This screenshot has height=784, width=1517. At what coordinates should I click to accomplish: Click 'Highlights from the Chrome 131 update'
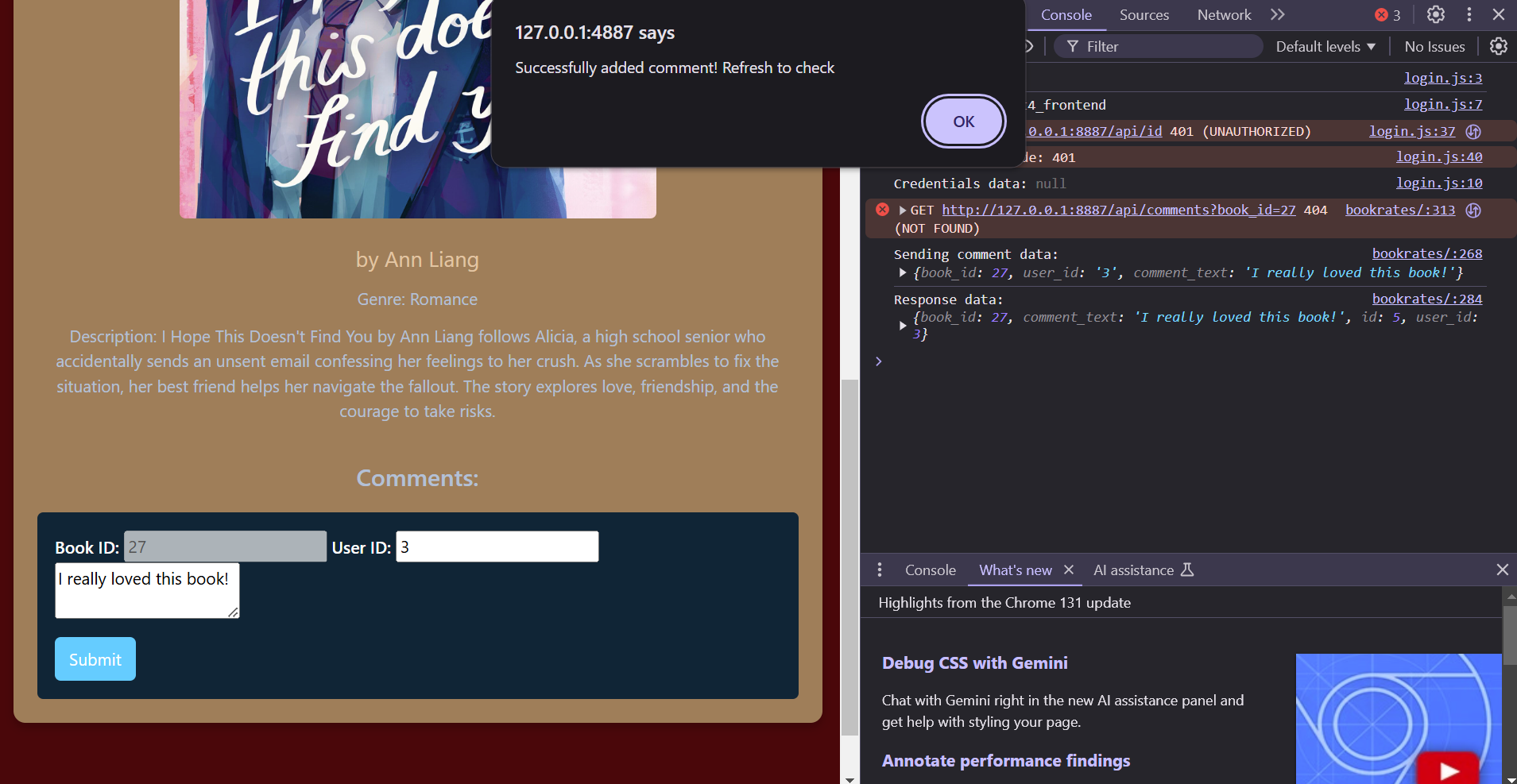[x=1004, y=603]
